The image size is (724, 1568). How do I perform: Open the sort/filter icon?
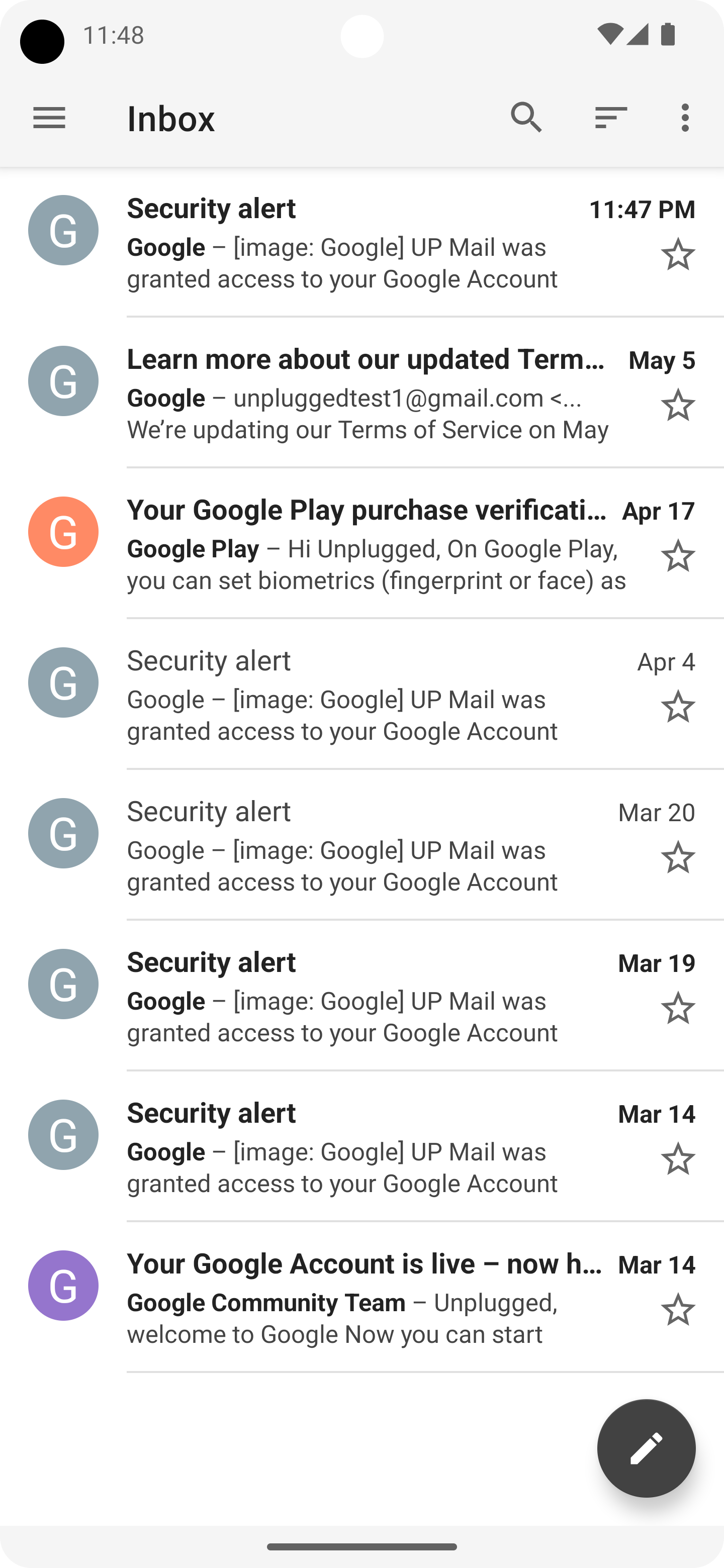(x=611, y=117)
